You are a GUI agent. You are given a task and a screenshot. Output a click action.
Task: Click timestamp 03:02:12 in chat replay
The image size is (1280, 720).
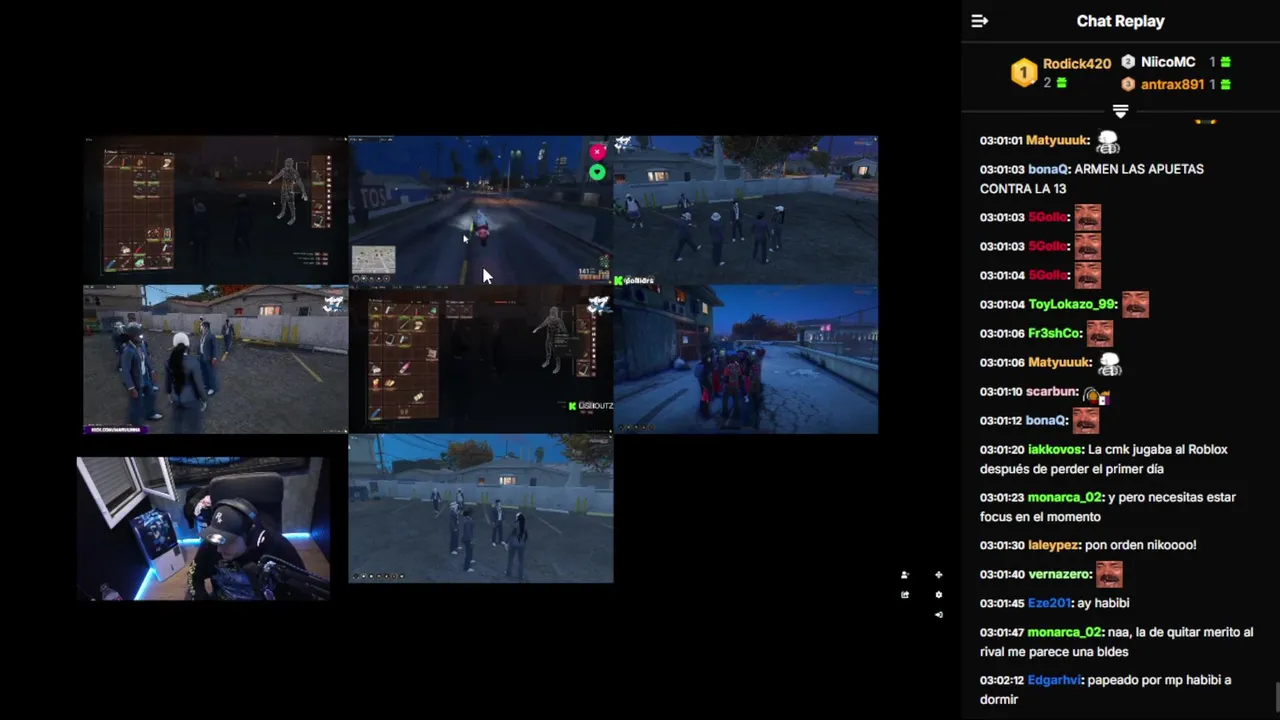(x=1002, y=681)
